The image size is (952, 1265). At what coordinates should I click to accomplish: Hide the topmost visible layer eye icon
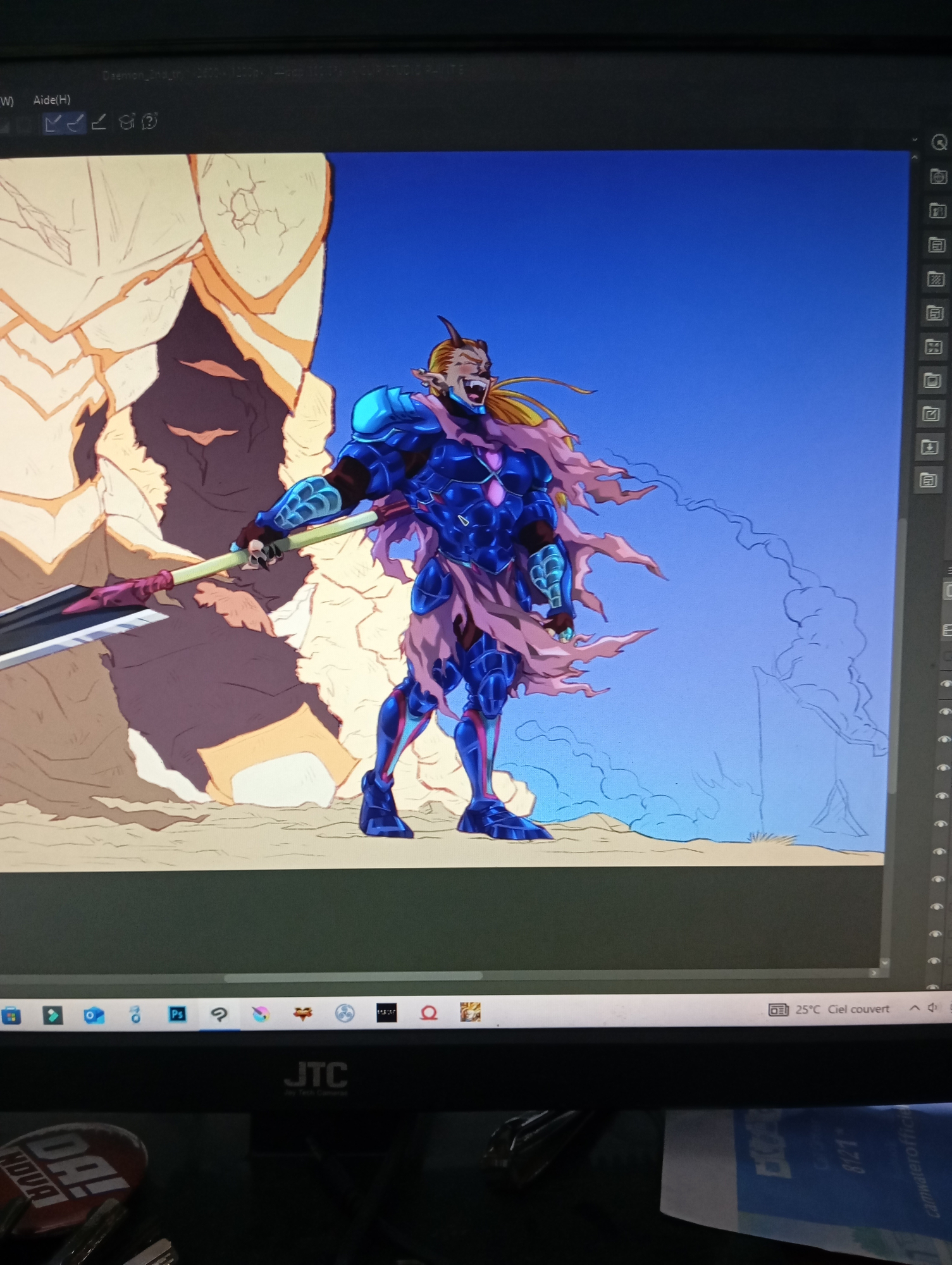click(946, 684)
